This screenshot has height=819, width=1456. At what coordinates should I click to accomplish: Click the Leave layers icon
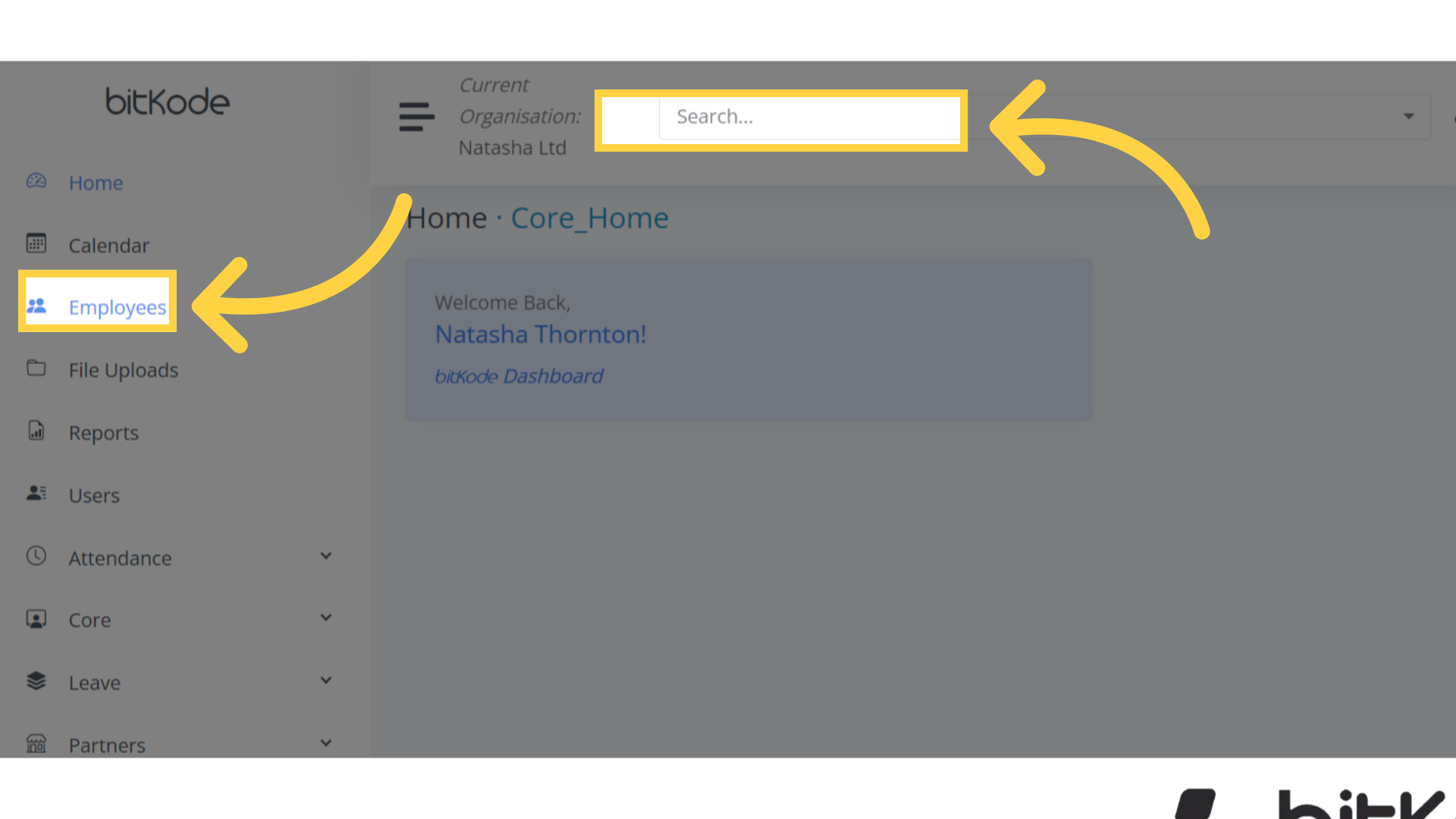pos(36,680)
